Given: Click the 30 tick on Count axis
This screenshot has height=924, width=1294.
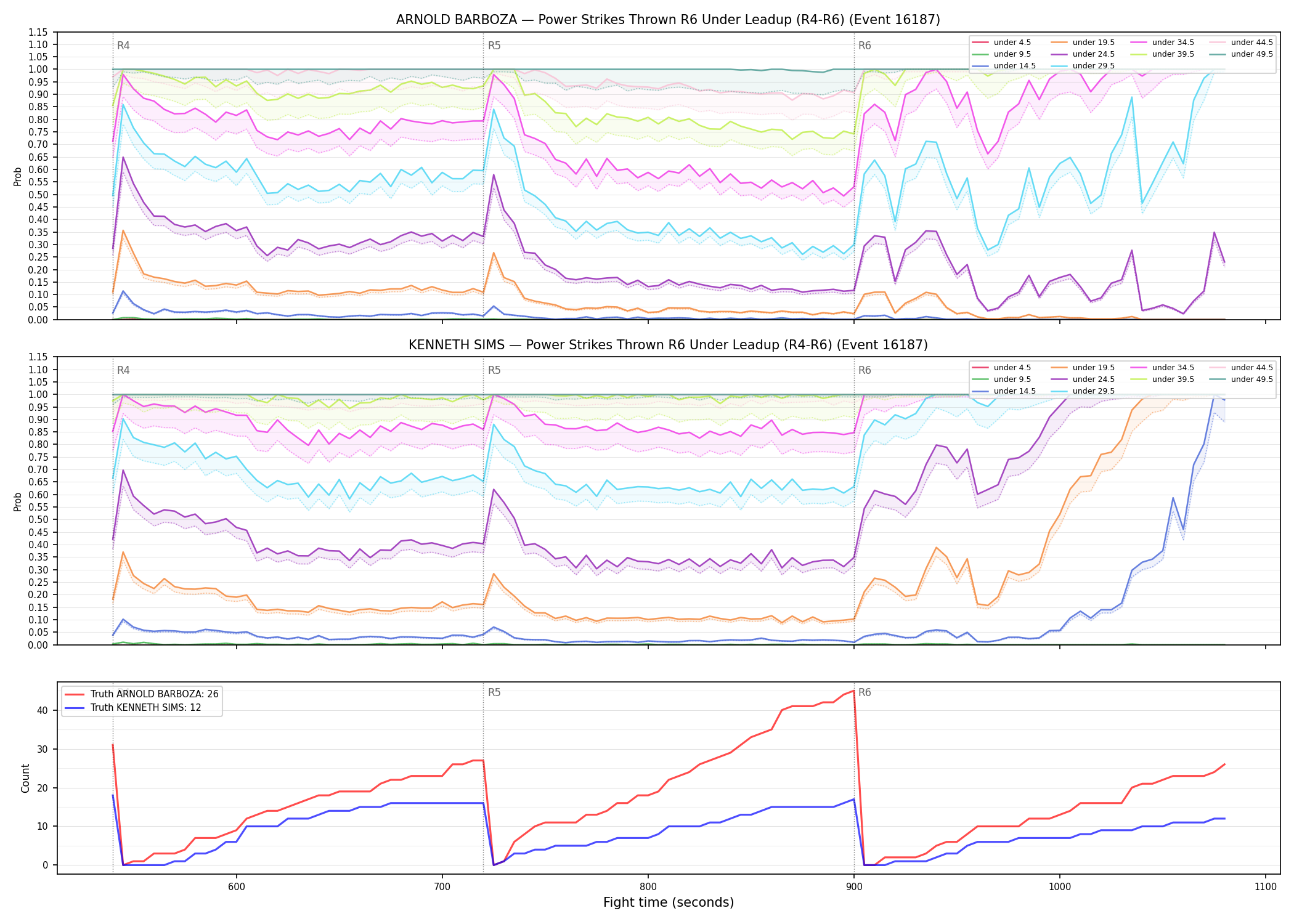Looking at the screenshot, I should 43,750.
